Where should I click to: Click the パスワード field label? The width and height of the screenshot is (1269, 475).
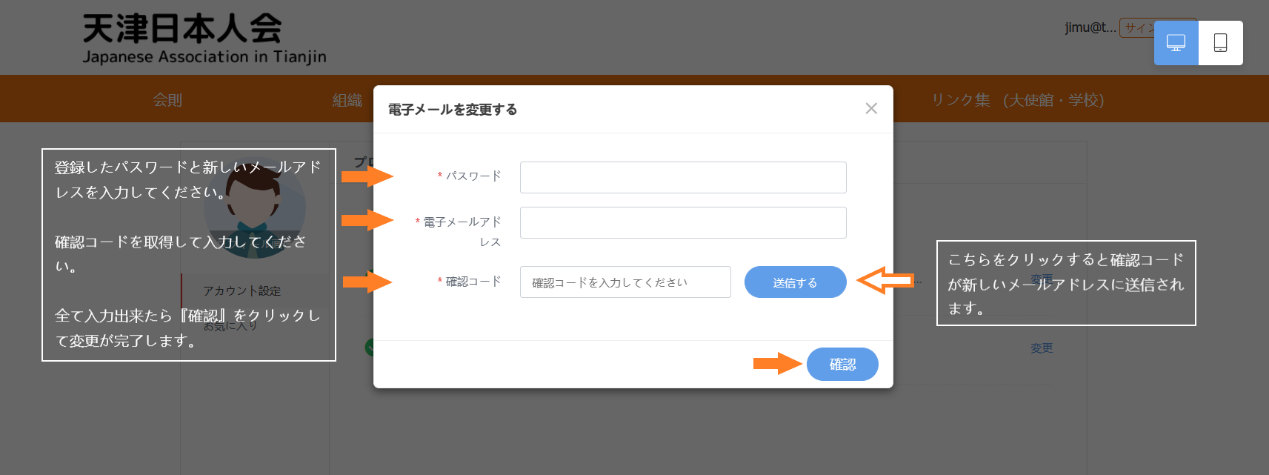[473, 176]
